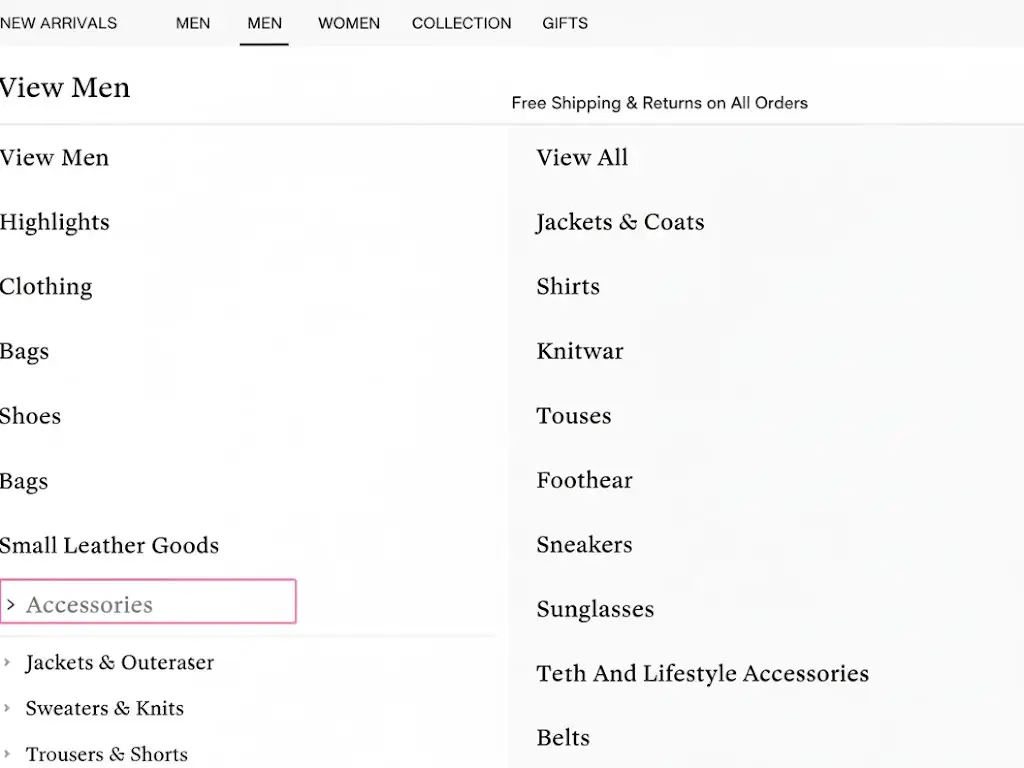This screenshot has width=1024, height=768.
Task: Expand the chevron beside Accessories
Action: click(11, 605)
